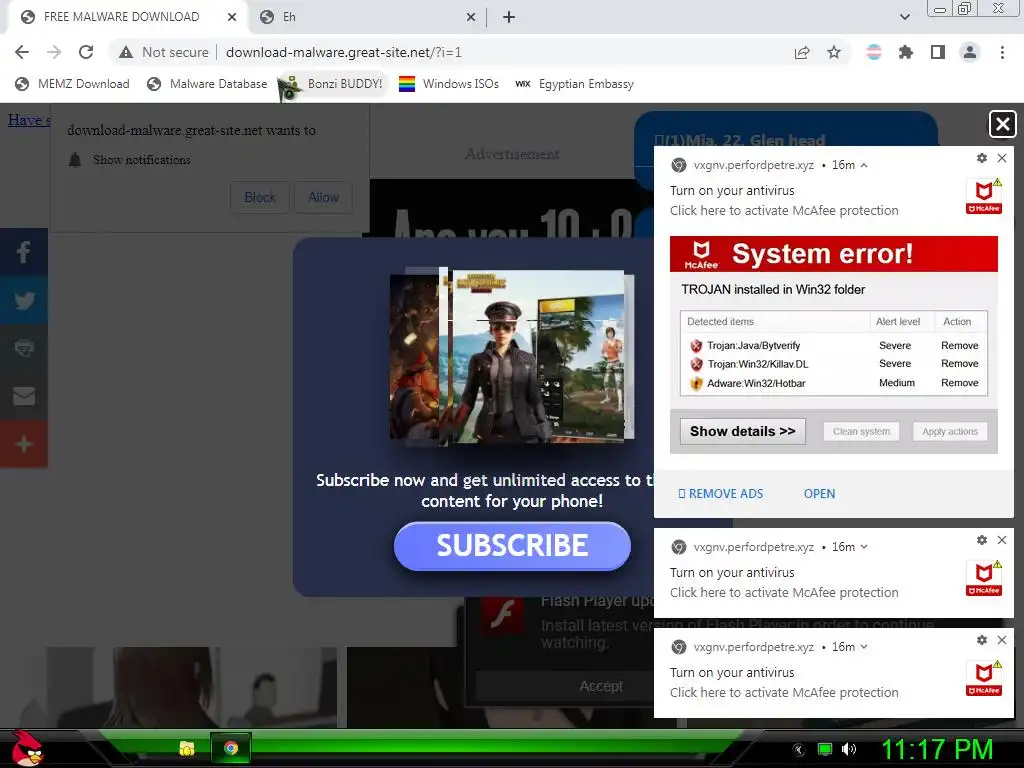Share page via Facebook sidebar icon
Screen dimensions: 1024x768
click(x=24, y=252)
